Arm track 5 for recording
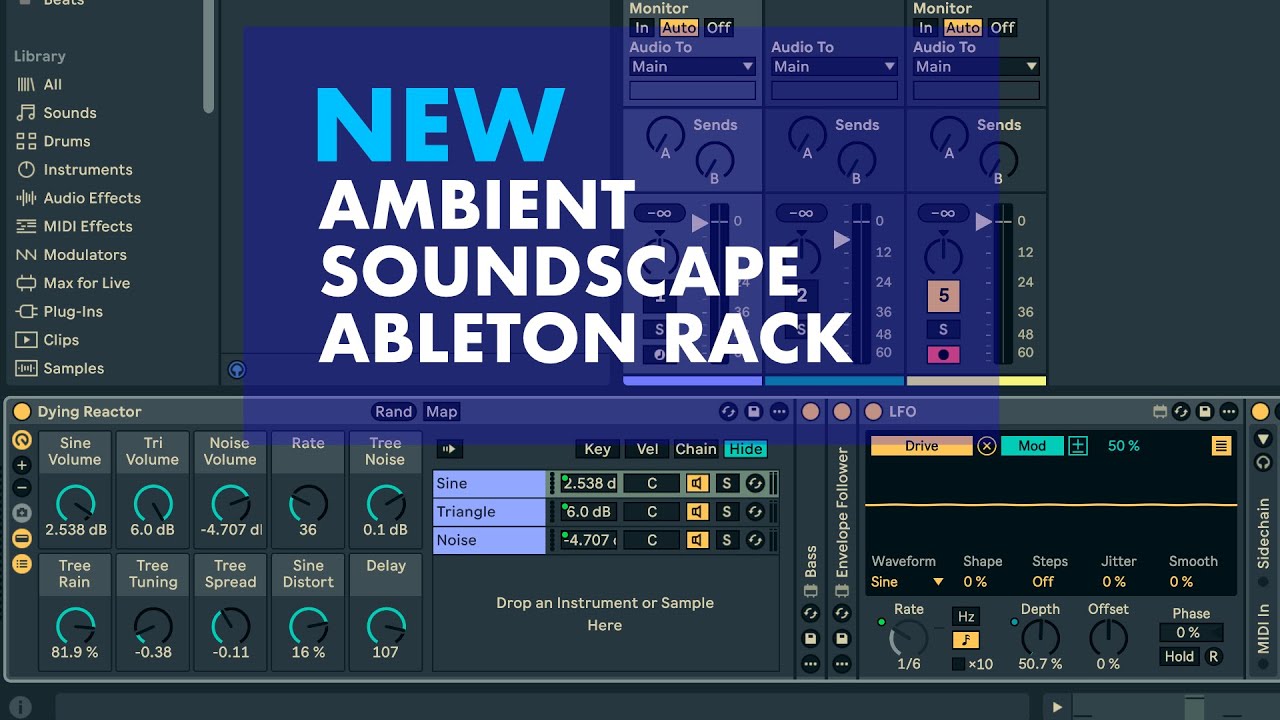Image resolution: width=1280 pixels, height=720 pixels. tap(943, 354)
